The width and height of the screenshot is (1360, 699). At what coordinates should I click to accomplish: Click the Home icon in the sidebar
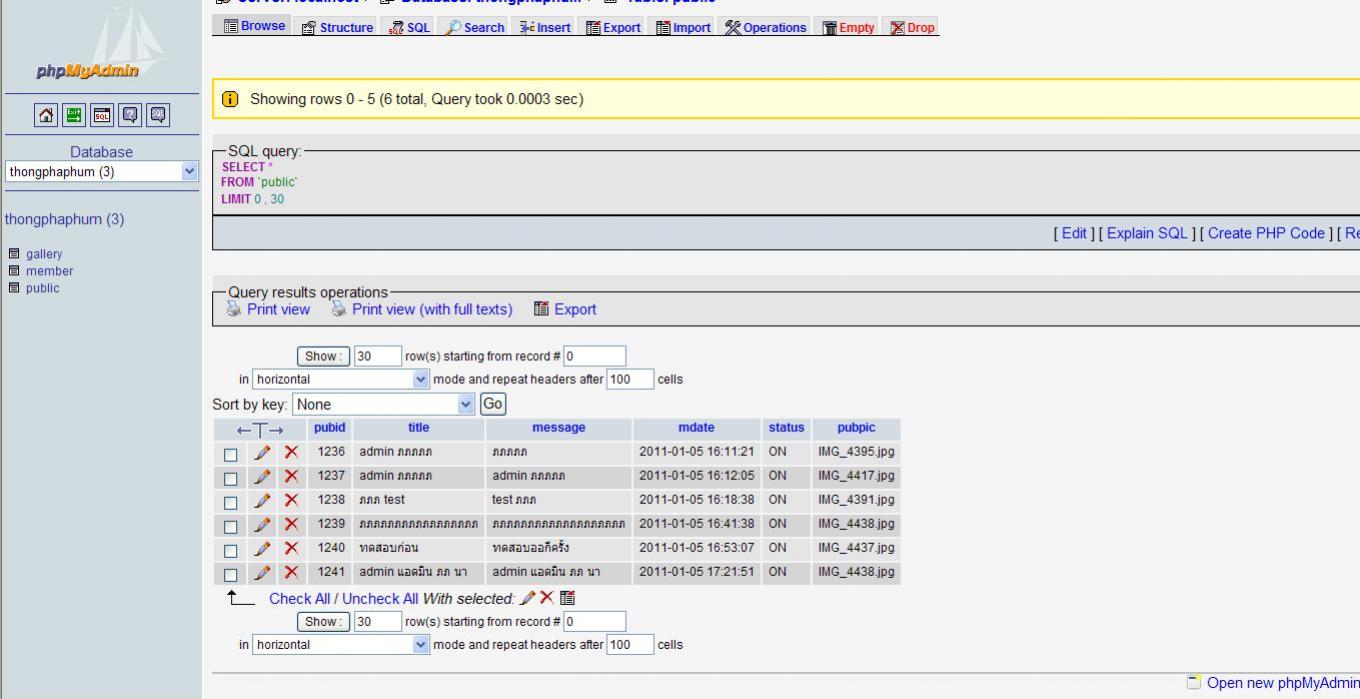click(x=46, y=115)
